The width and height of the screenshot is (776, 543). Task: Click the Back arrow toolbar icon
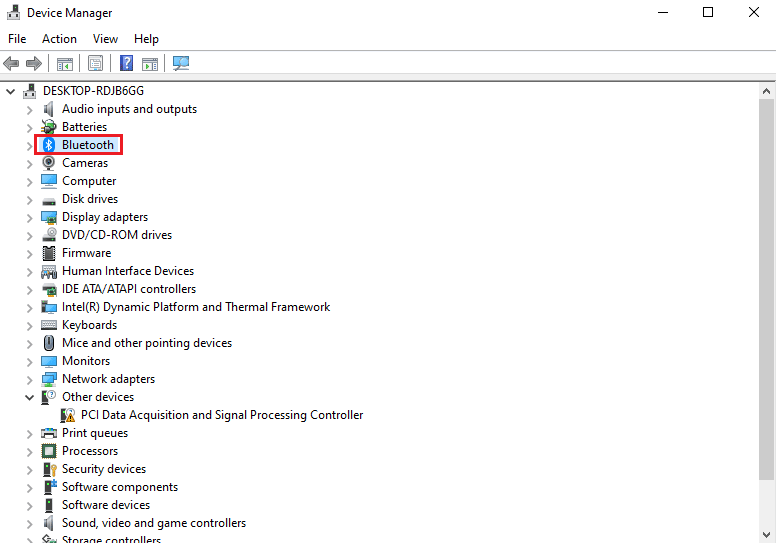11,63
